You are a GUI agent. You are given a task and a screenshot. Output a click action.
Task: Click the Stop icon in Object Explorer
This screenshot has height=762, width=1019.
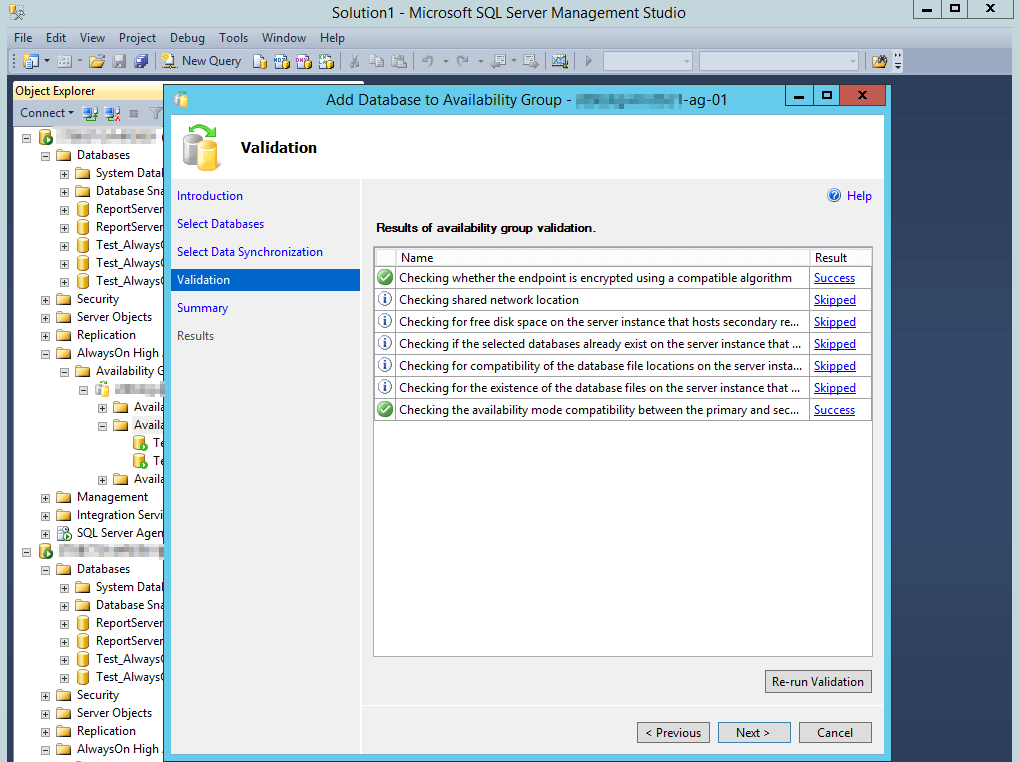coord(134,114)
